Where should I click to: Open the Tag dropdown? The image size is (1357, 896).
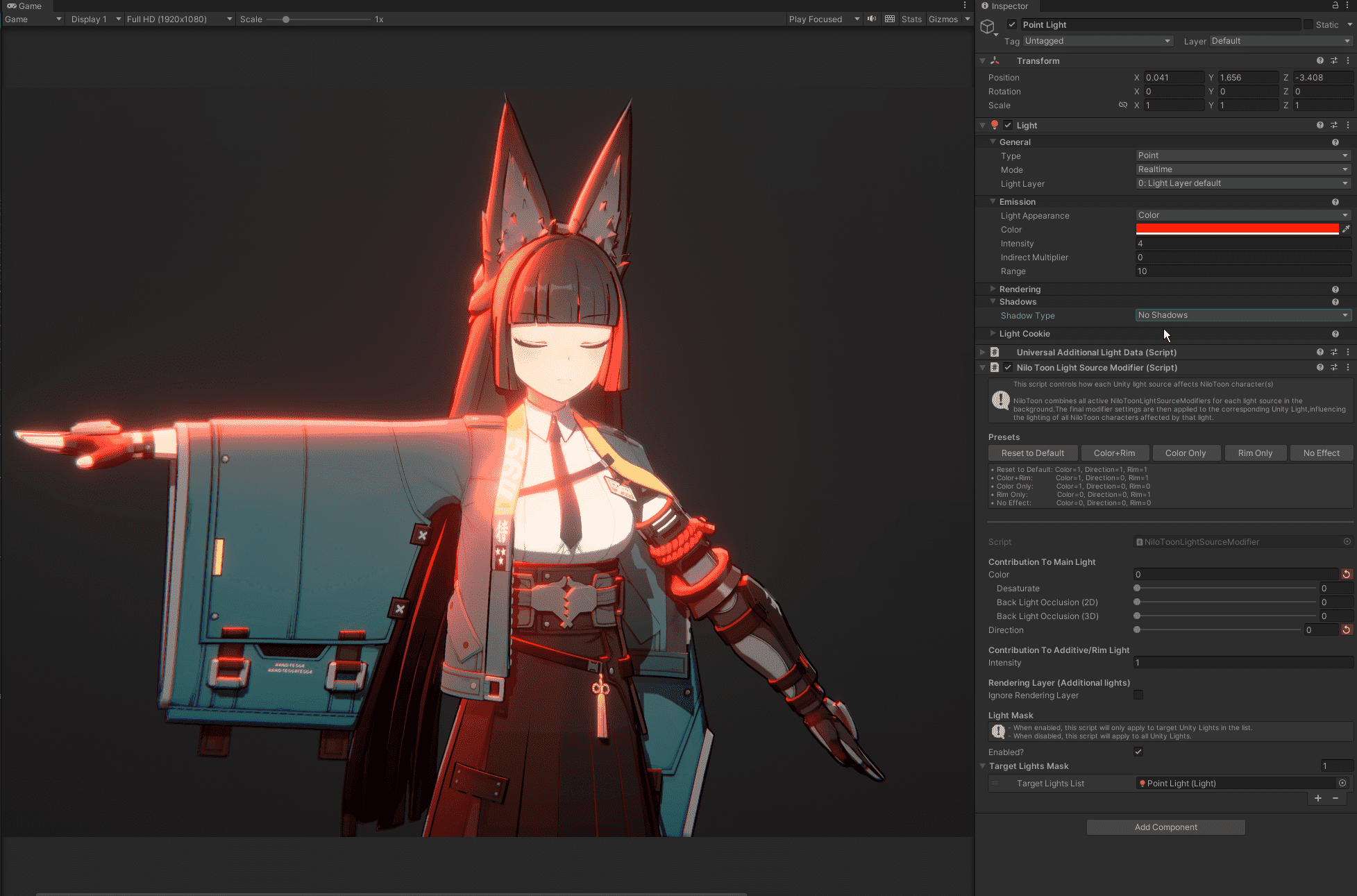[1098, 41]
